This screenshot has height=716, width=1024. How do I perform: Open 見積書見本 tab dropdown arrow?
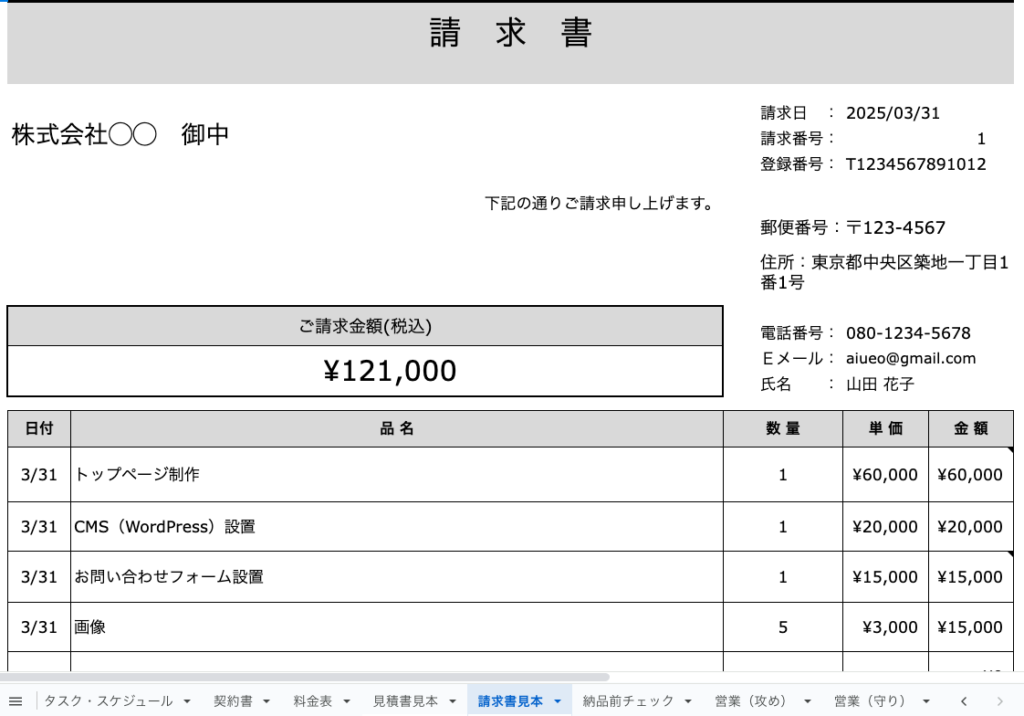click(453, 701)
